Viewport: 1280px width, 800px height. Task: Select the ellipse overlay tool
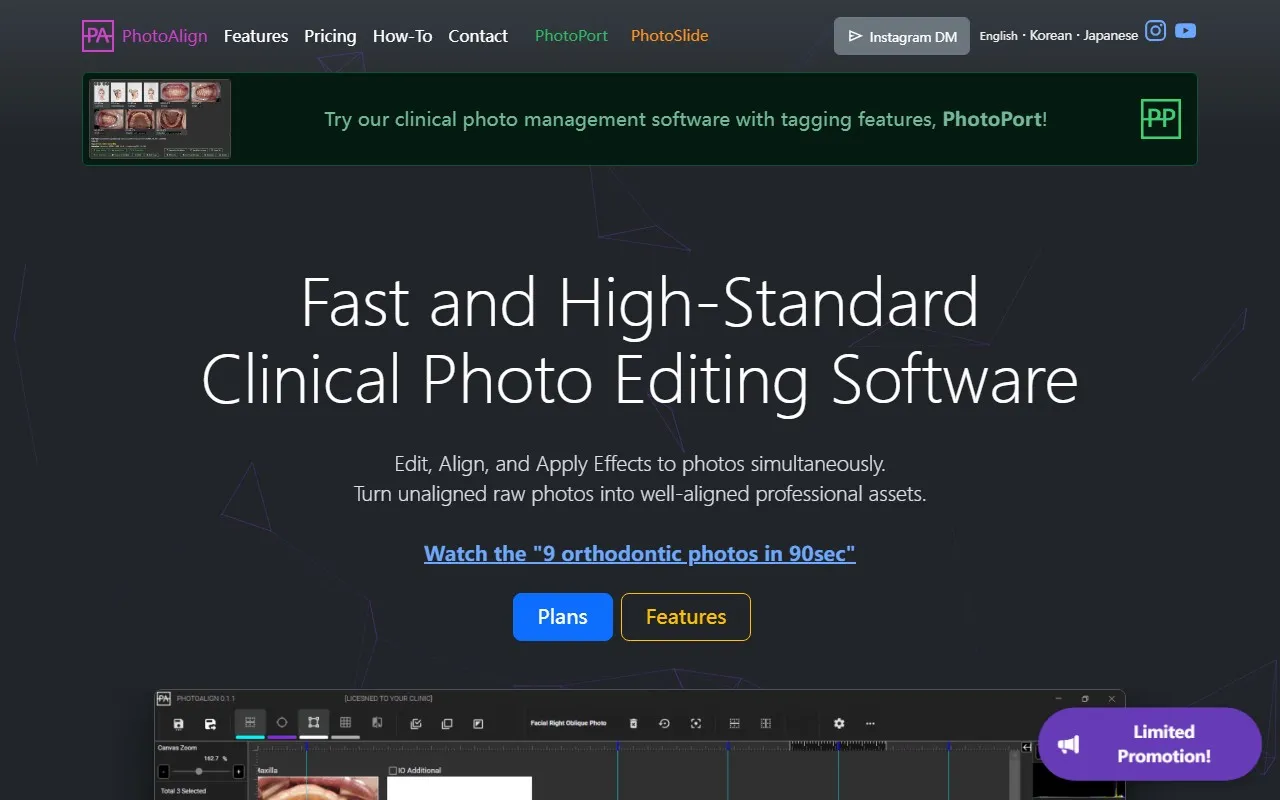pyautogui.click(x=280, y=723)
